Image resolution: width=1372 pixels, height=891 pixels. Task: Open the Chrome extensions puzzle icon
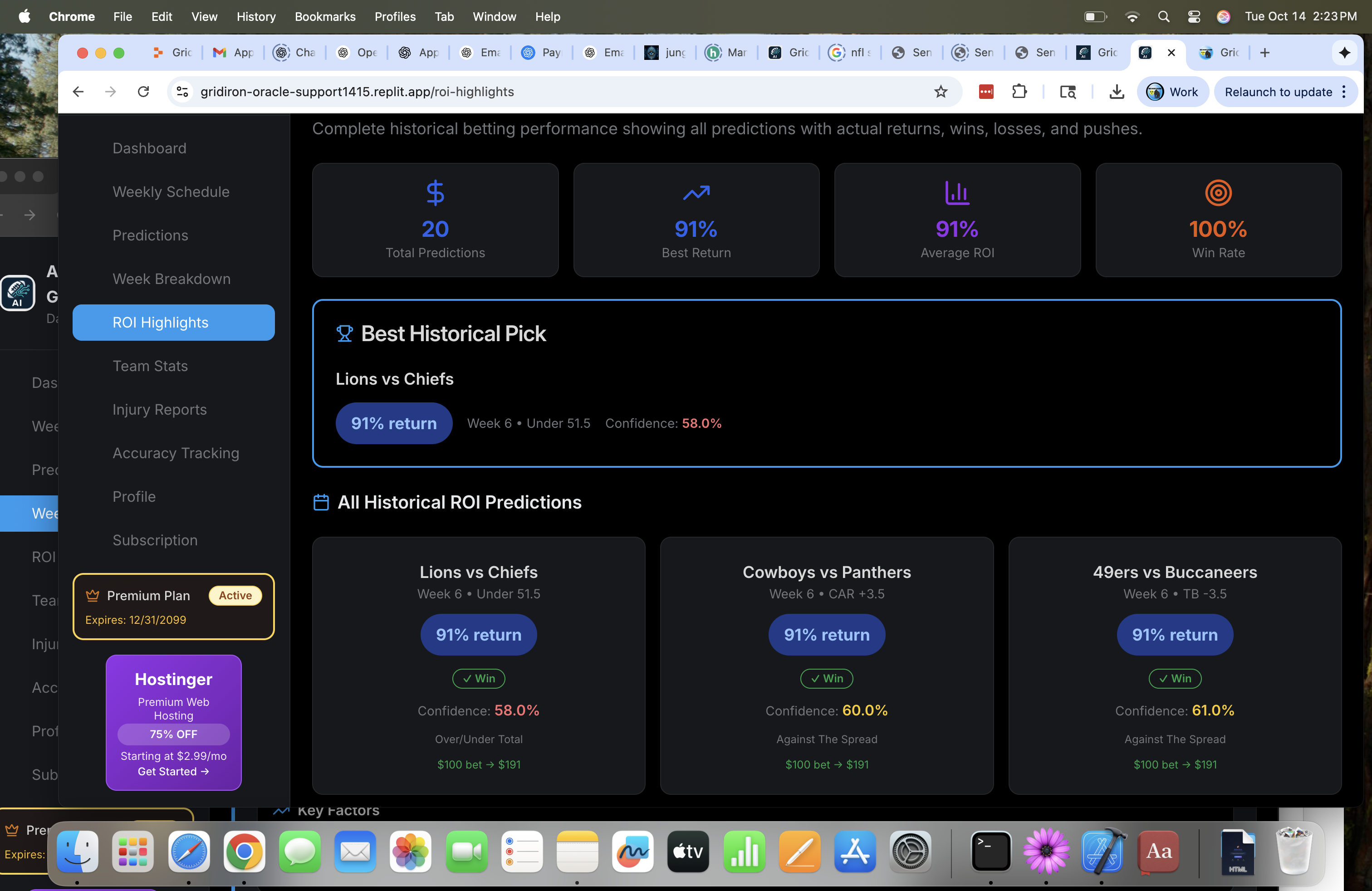pyautogui.click(x=1019, y=92)
